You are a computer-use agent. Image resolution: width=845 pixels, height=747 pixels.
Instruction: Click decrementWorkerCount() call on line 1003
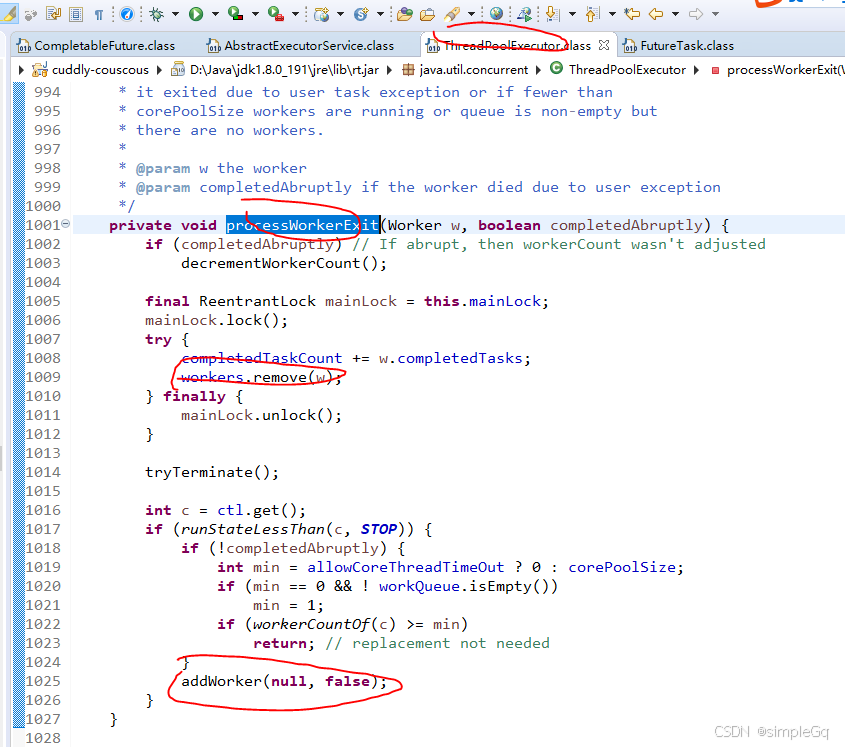pos(283,264)
